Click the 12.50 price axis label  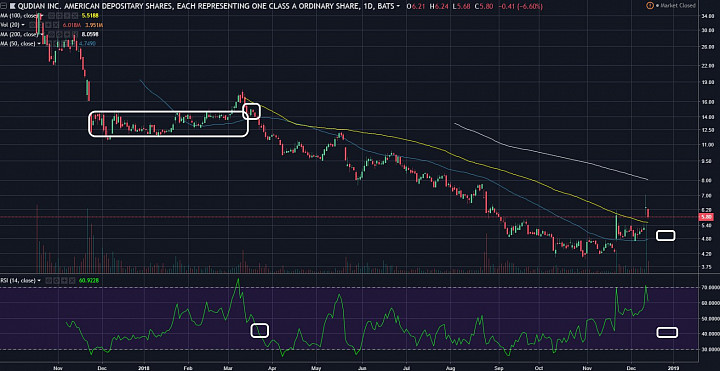(707, 131)
